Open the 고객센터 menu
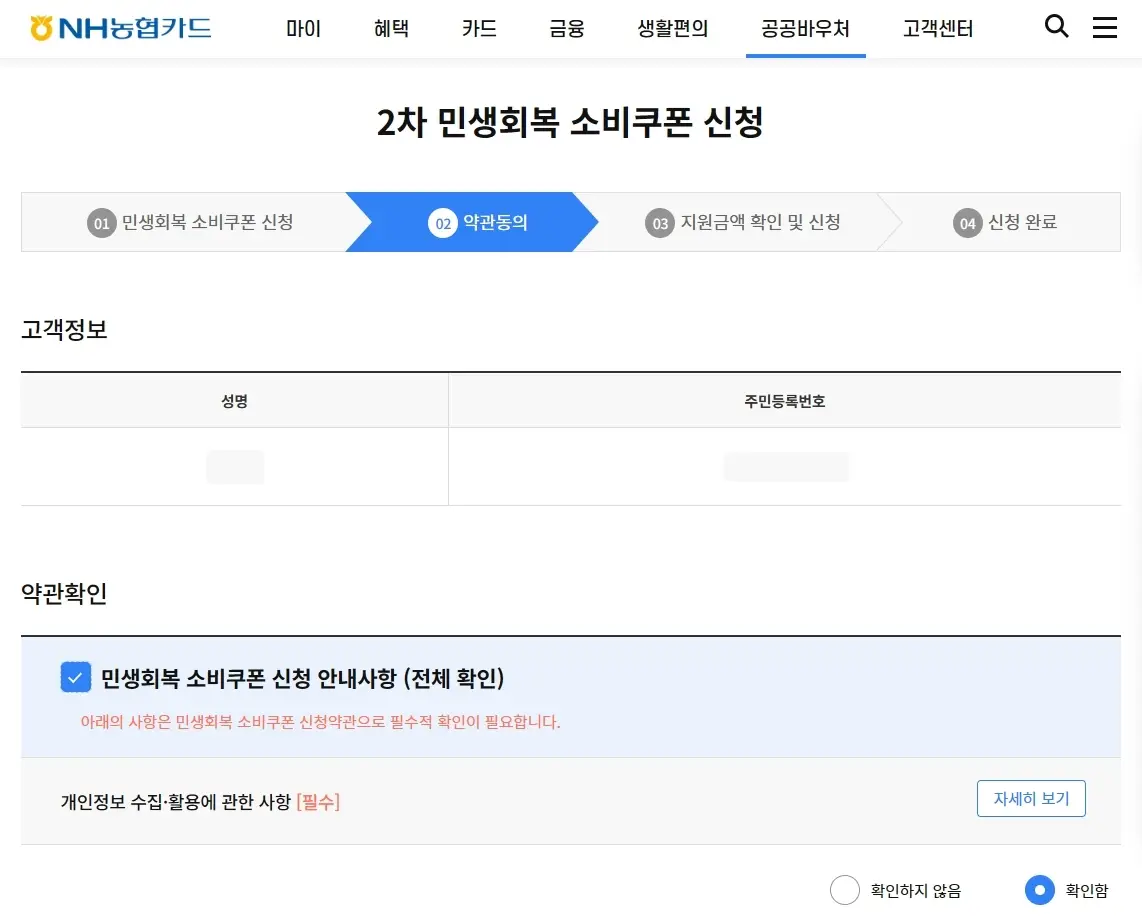 937,28
